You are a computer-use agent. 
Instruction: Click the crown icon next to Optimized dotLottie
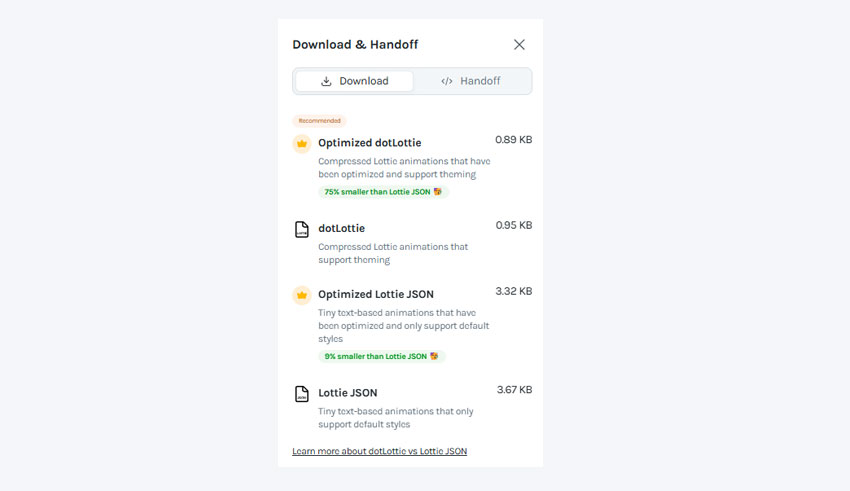pos(302,144)
